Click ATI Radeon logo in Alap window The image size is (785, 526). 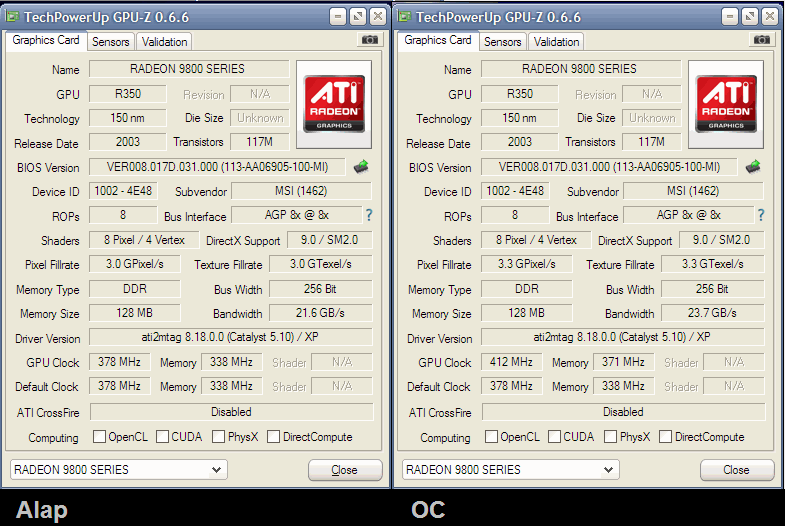pos(334,105)
